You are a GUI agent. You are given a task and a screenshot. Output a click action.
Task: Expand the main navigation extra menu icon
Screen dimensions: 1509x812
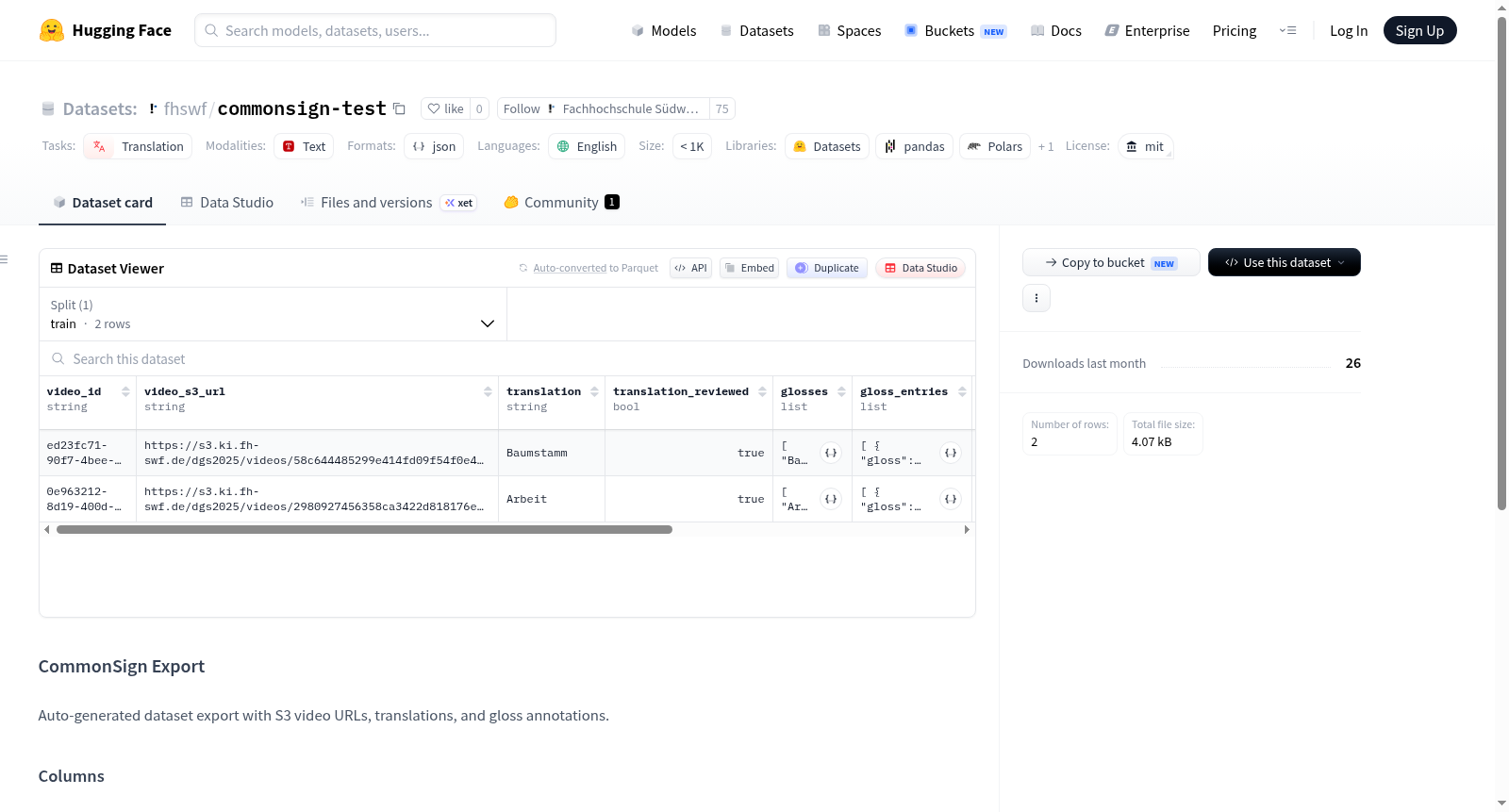1287,30
